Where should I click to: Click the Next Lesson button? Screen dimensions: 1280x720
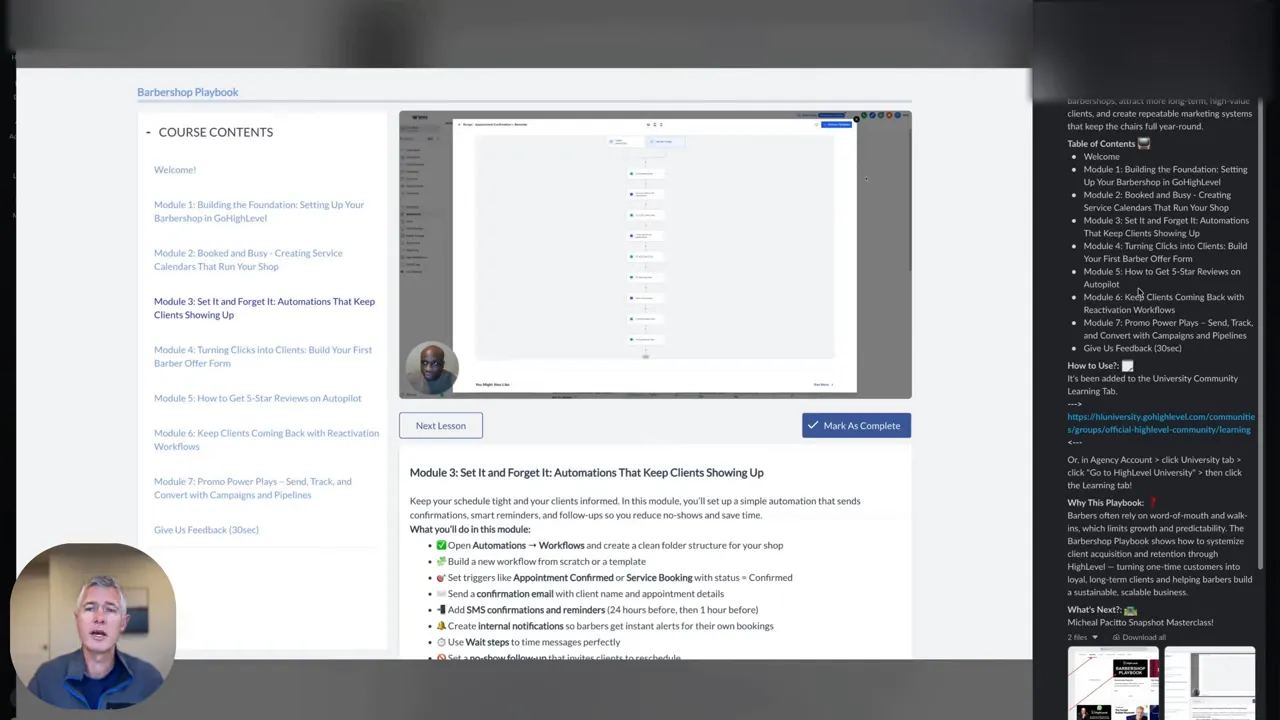441,426
